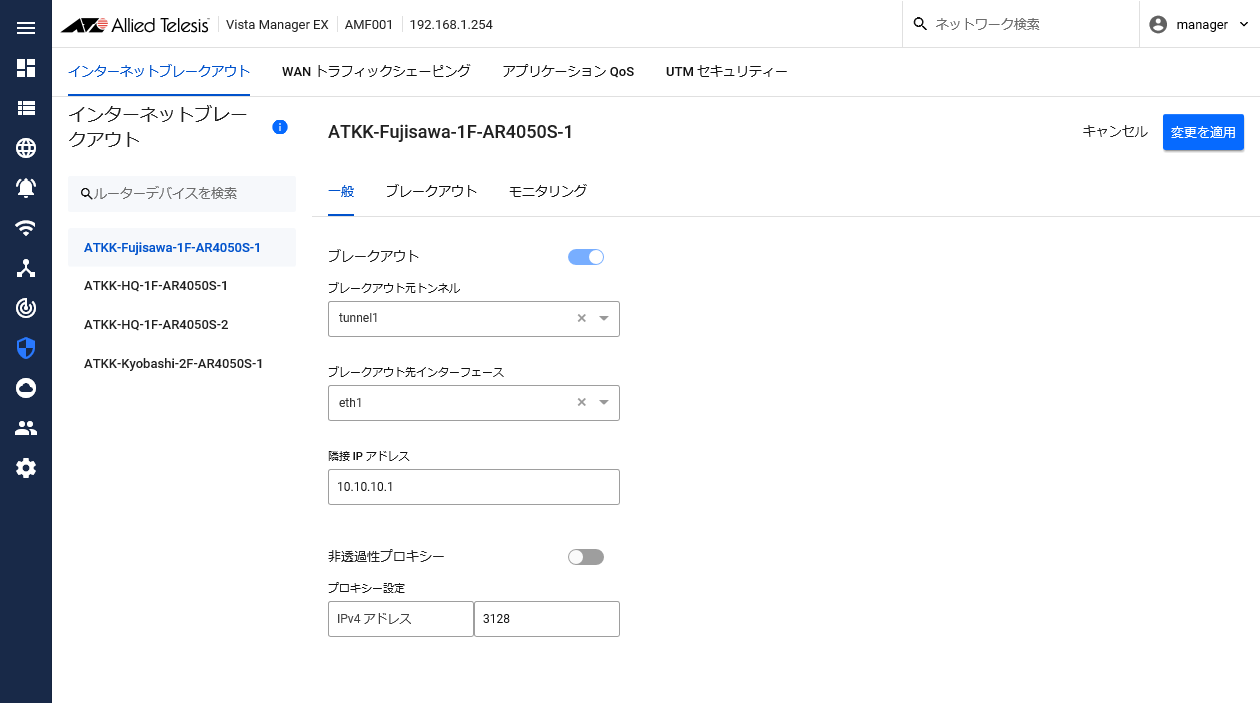Select the Wi-Fi wireless icon in sidebar

tap(26, 228)
